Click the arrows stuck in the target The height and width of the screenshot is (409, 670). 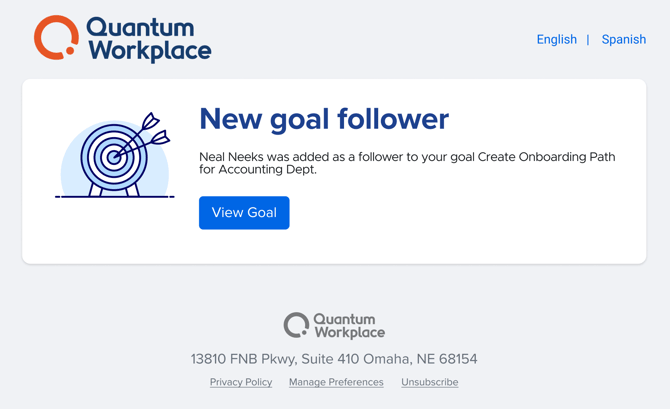pyautogui.click(x=146, y=133)
